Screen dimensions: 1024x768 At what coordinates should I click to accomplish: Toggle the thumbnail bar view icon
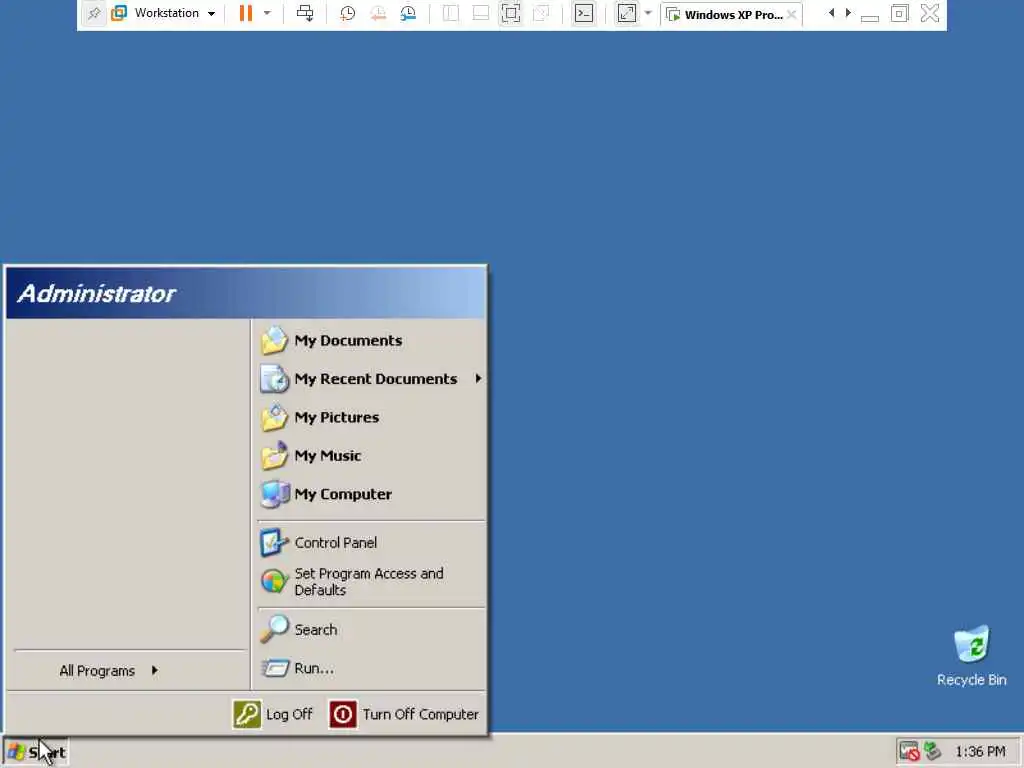click(481, 13)
